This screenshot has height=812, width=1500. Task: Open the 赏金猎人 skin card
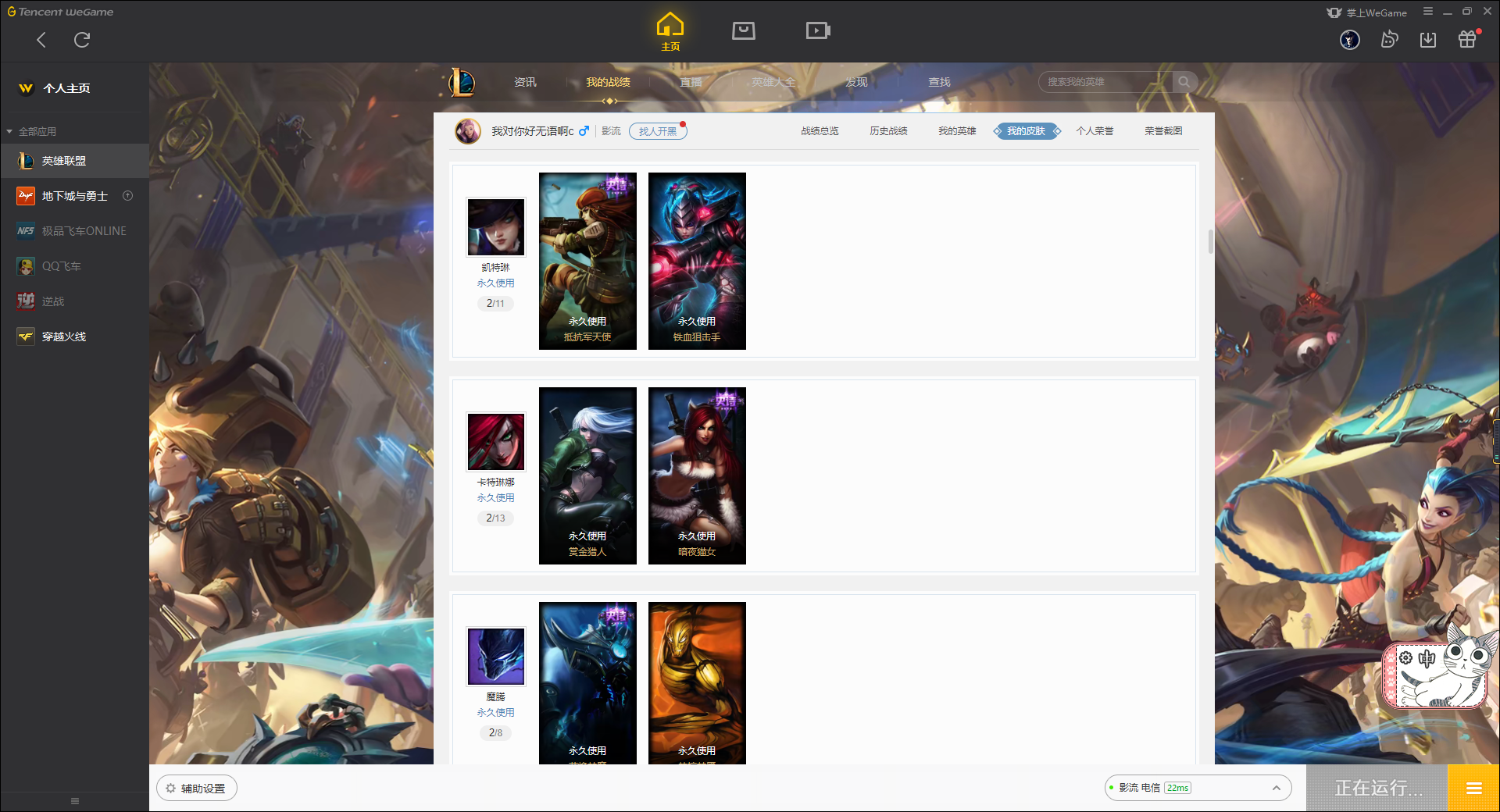(587, 475)
